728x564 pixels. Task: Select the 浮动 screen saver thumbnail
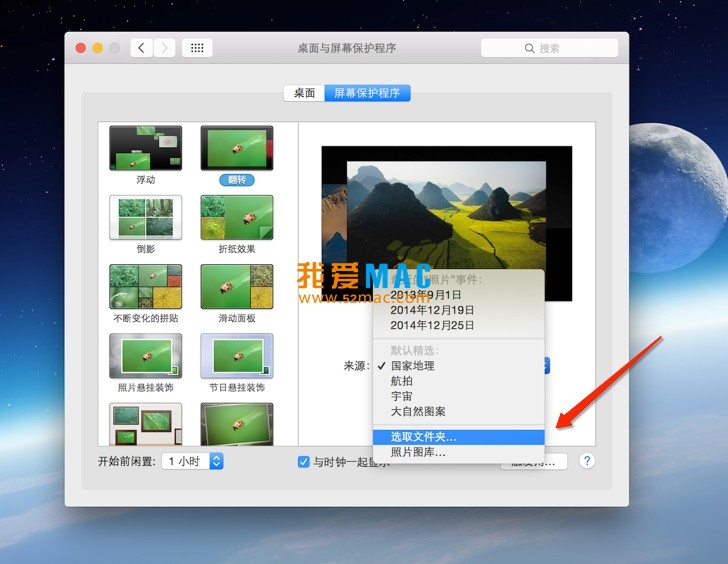tap(145, 148)
